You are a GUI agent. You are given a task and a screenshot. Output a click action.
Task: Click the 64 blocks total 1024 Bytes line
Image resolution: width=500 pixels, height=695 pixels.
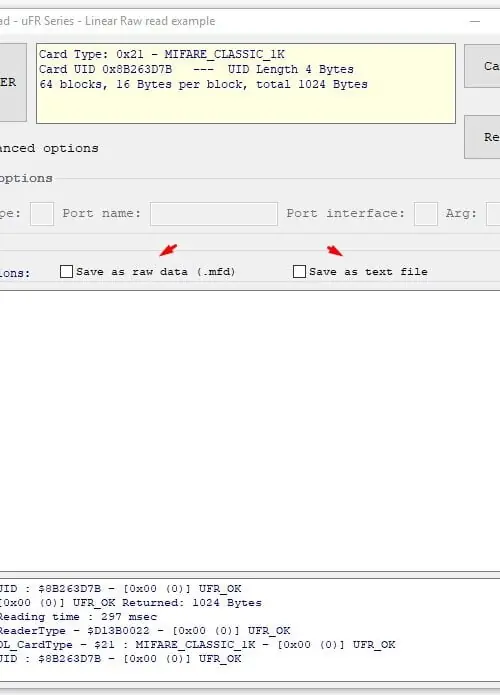coord(203,84)
